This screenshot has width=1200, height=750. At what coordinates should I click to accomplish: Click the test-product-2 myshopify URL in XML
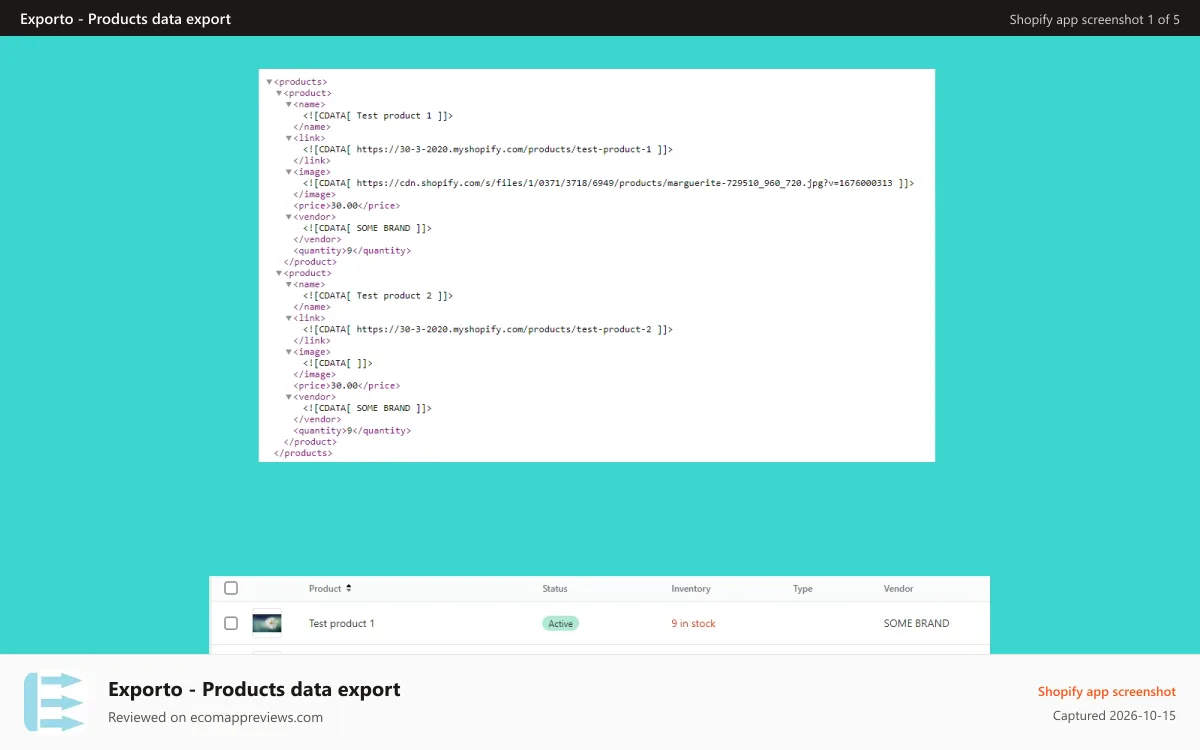pos(504,329)
